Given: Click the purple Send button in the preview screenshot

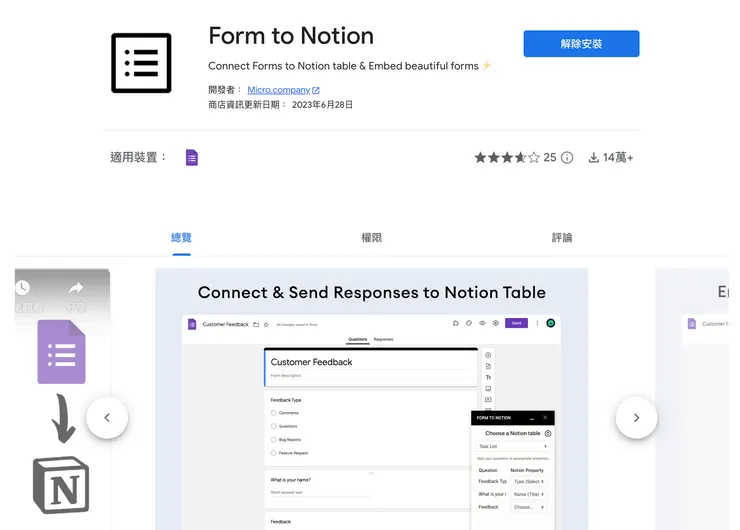Looking at the screenshot, I should pos(516,323).
